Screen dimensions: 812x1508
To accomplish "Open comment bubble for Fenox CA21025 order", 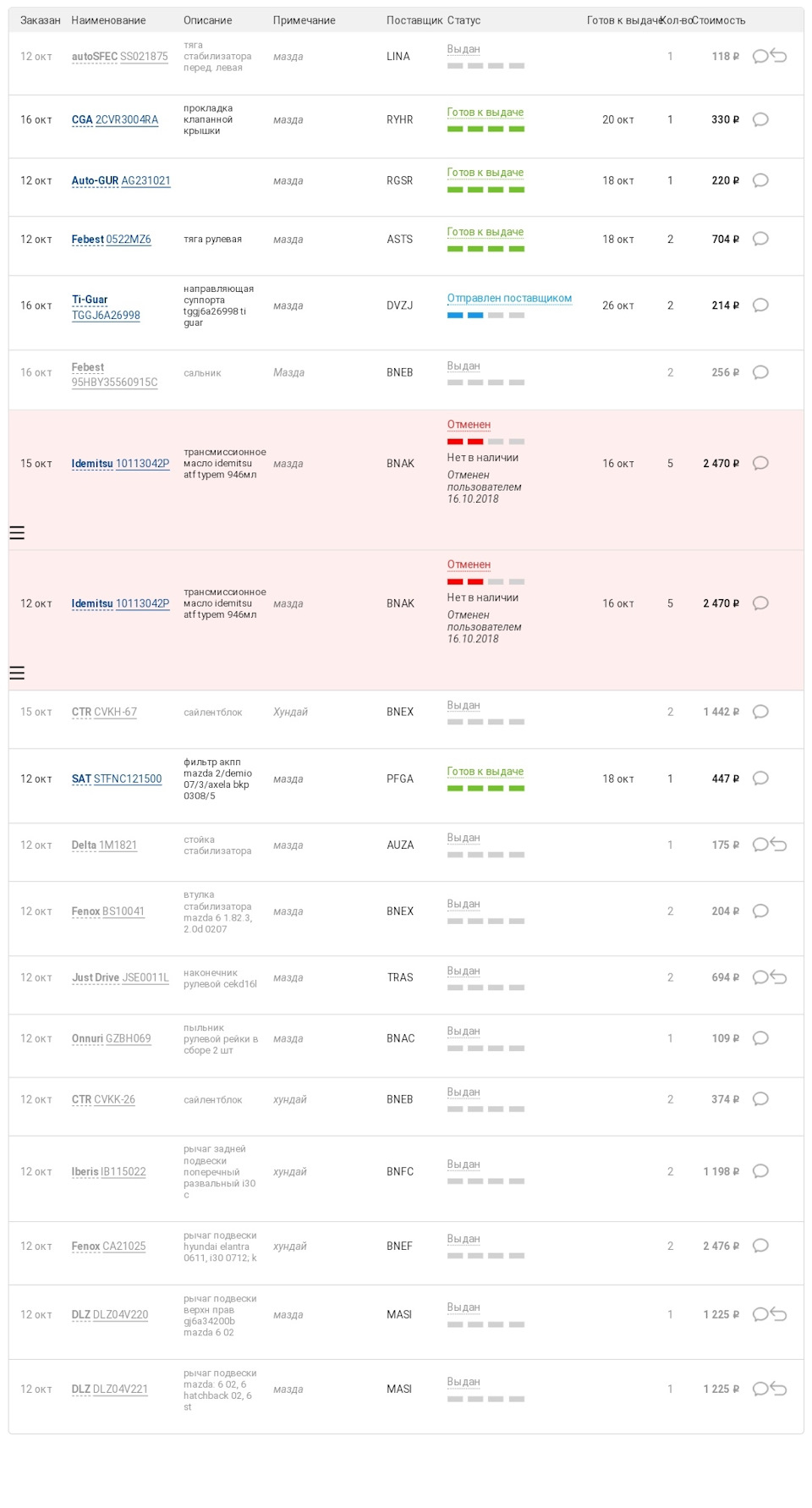I will 760,1246.
